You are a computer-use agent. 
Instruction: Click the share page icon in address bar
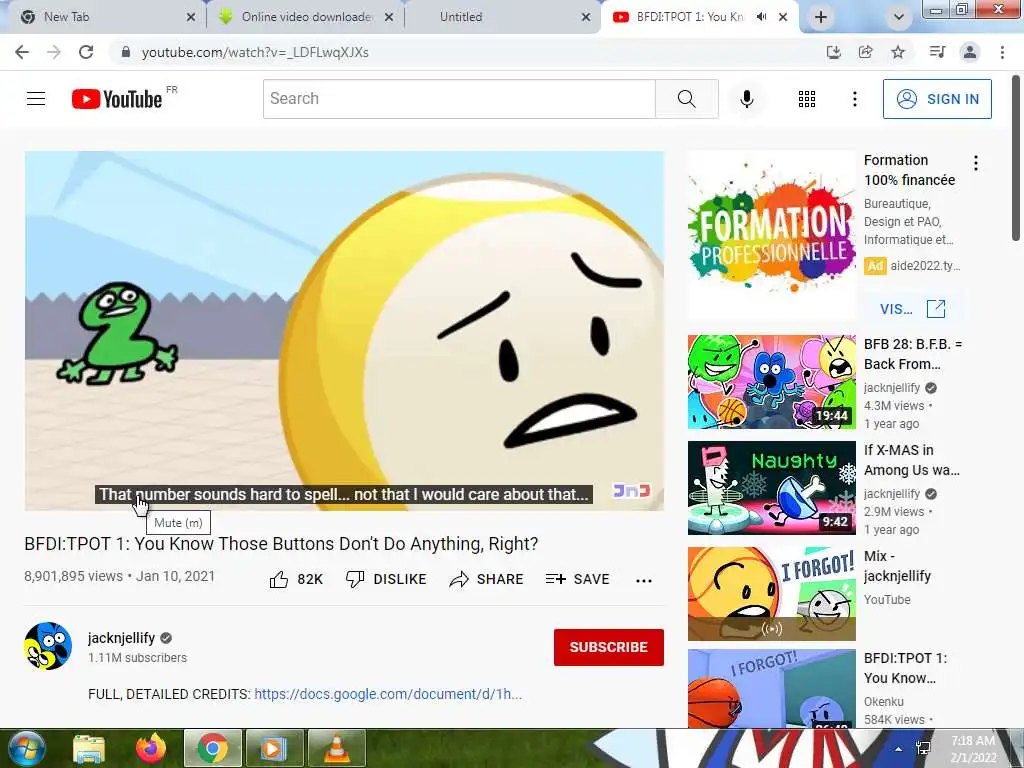click(x=865, y=52)
